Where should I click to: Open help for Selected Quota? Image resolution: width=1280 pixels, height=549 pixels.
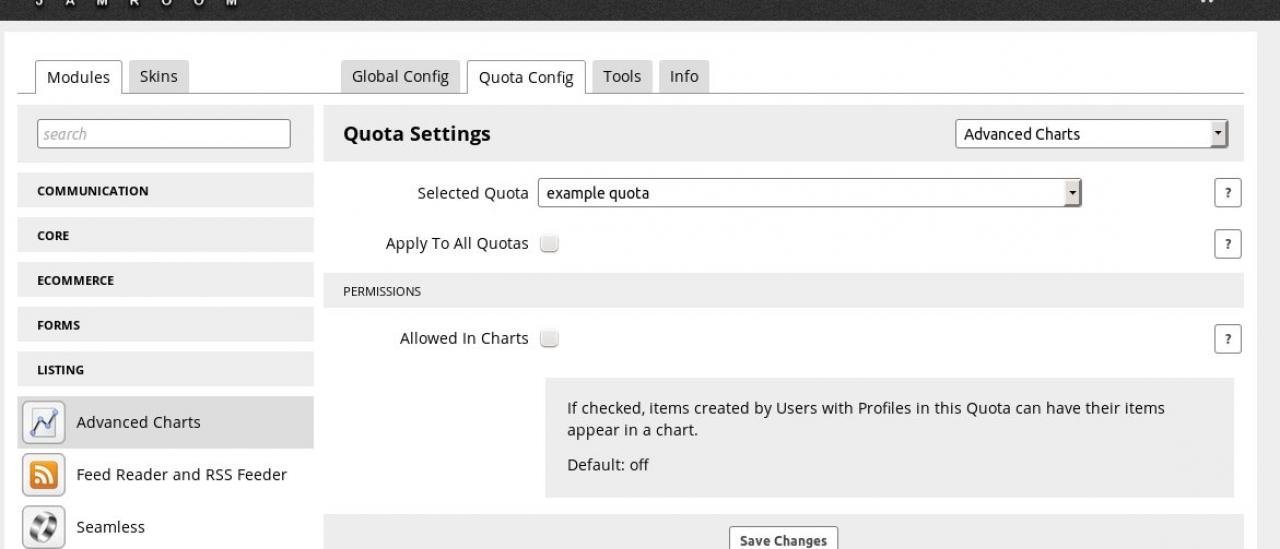pos(1227,194)
